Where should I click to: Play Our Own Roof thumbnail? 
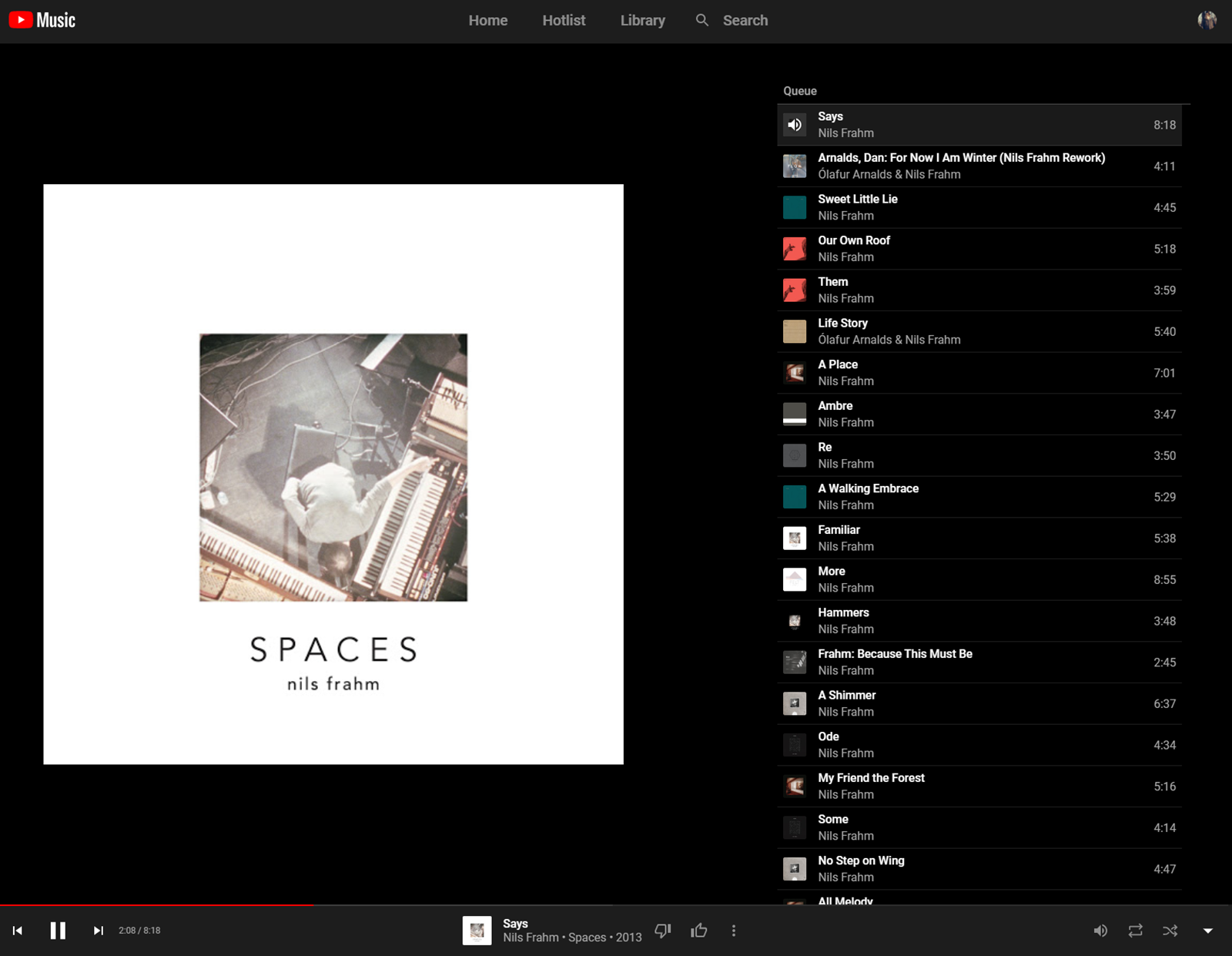point(795,249)
